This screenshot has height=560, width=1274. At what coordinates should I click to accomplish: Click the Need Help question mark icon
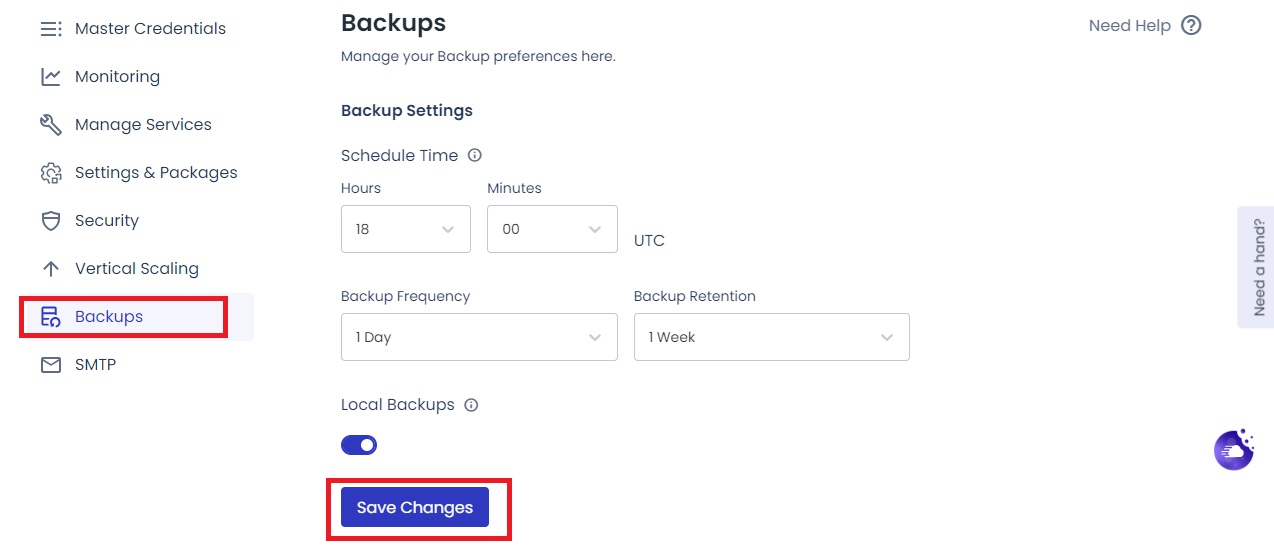point(1191,26)
